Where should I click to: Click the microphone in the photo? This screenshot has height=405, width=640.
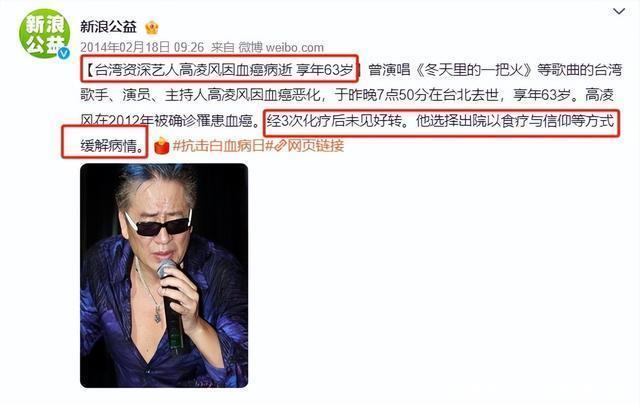pyautogui.click(x=172, y=305)
